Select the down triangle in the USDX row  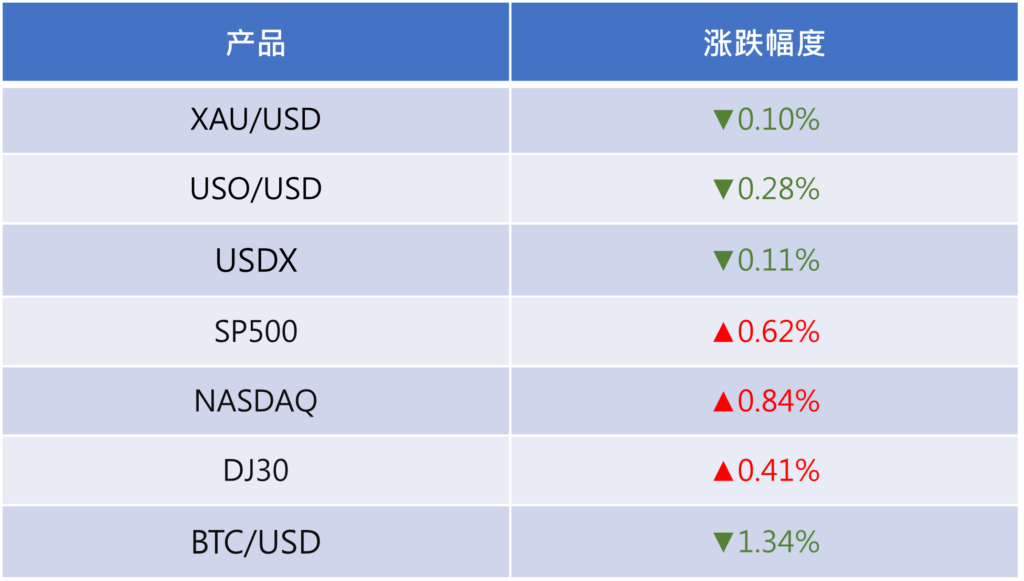(724, 261)
